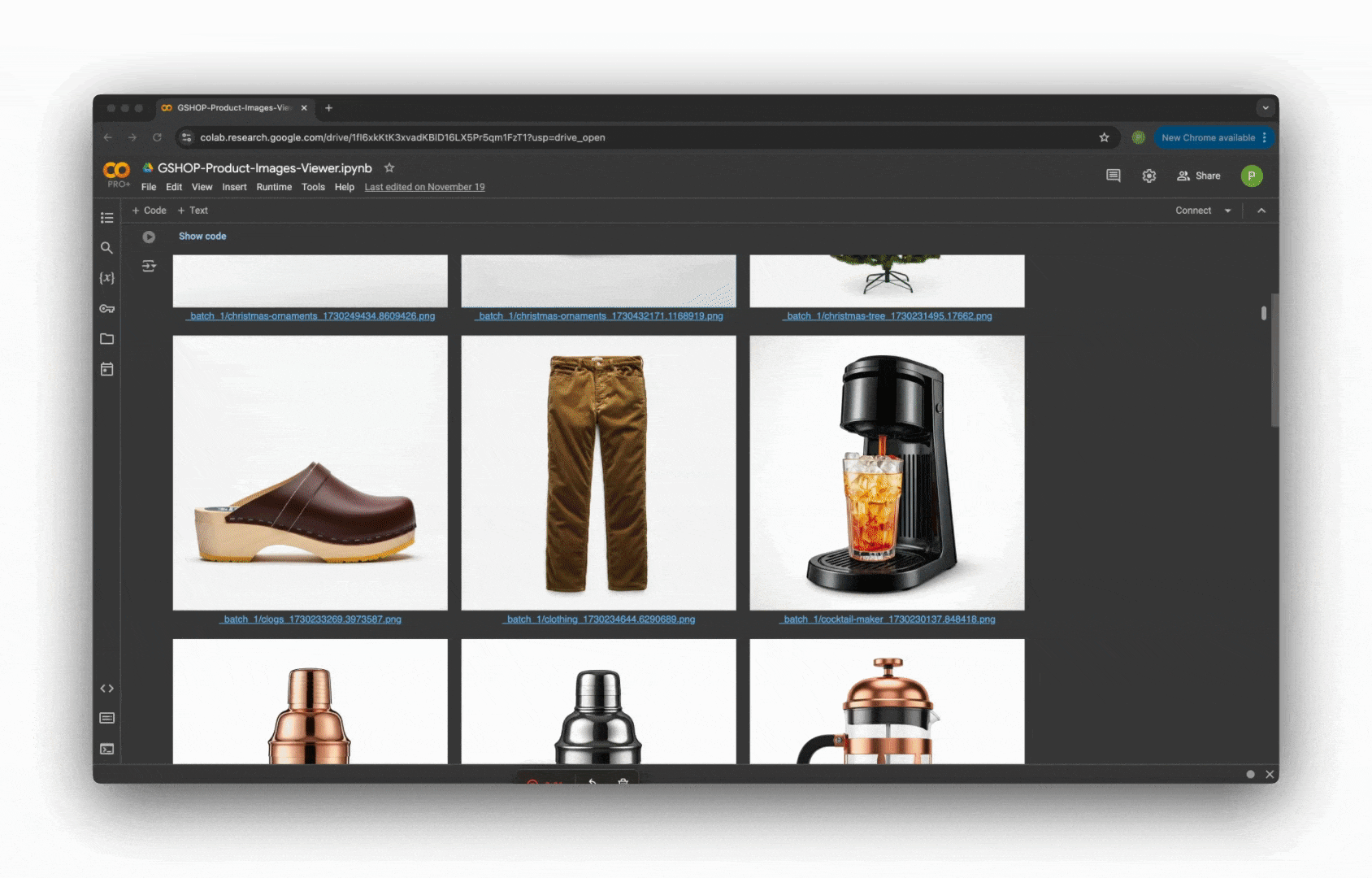Click the copper French press image
The height and width of the screenshot is (878, 1372).
pyautogui.click(x=887, y=702)
